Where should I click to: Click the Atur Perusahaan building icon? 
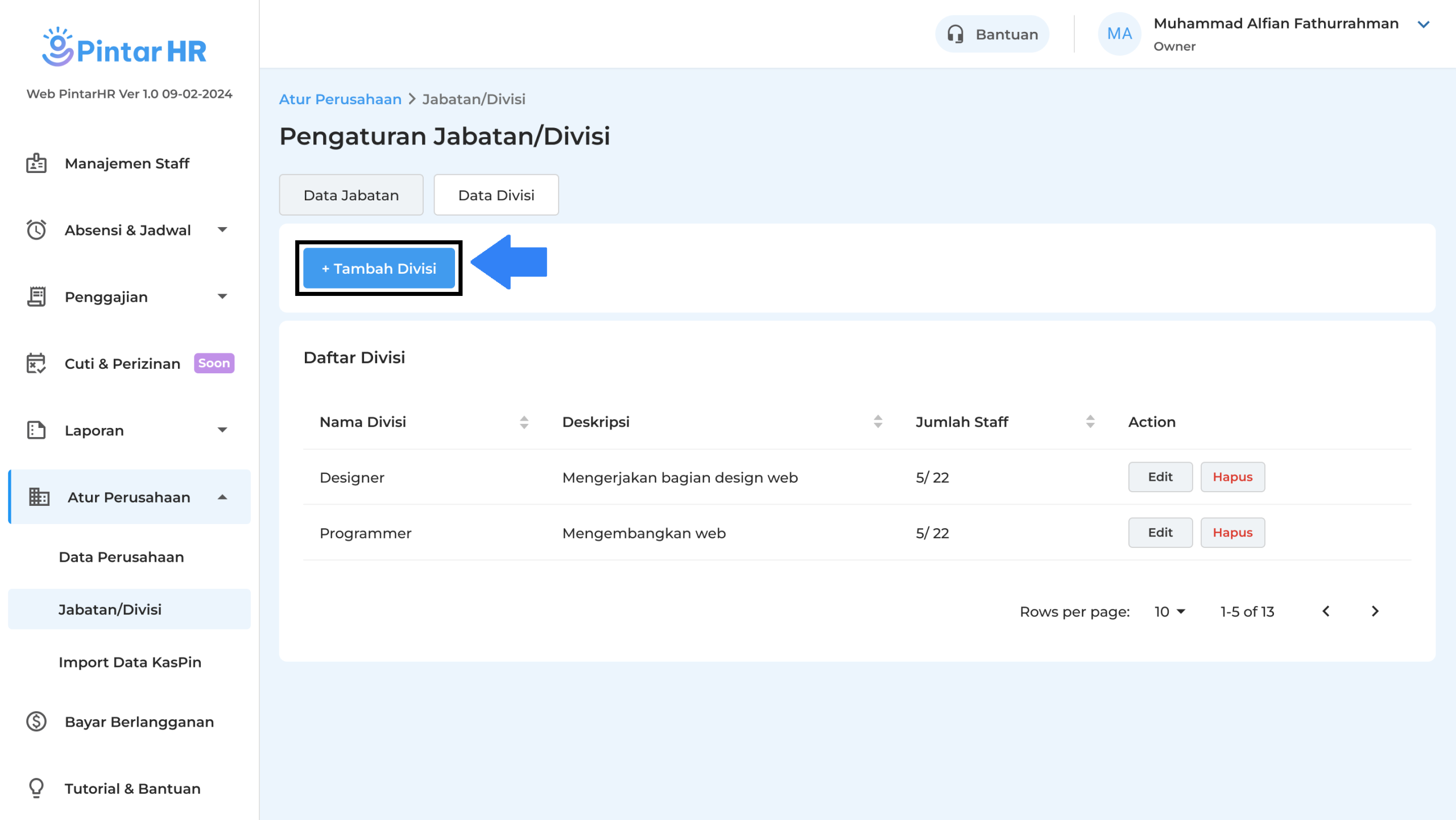click(39, 497)
